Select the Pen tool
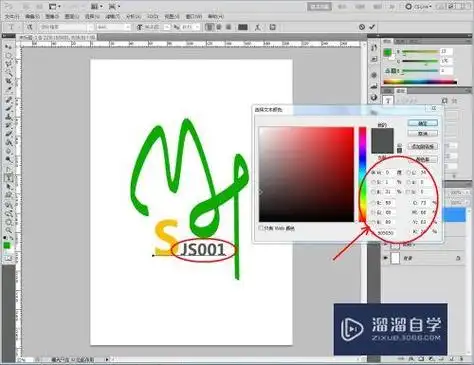The width and height of the screenshot is (474, 365). point(8,170)
